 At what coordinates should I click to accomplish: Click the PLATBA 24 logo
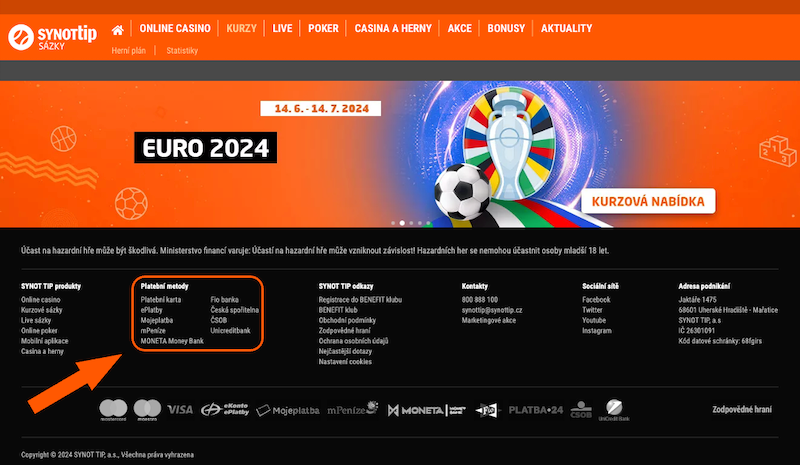coord(536,410)
